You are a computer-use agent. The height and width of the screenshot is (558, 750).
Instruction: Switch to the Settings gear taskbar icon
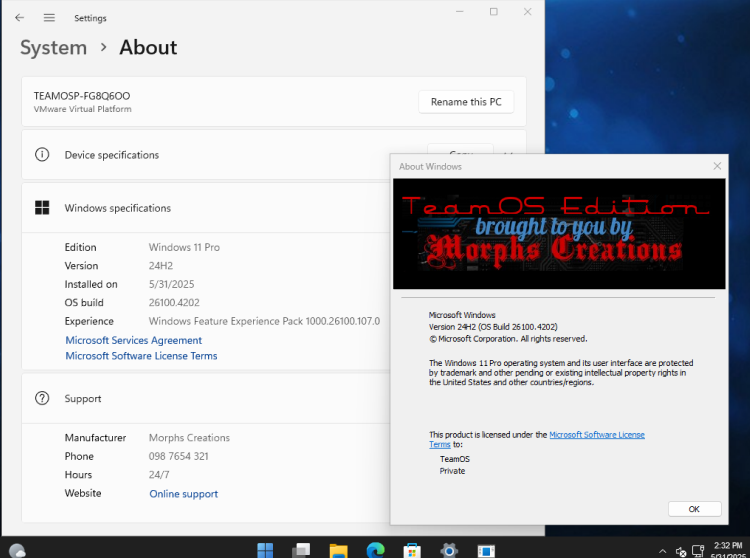tap(449, 550)
